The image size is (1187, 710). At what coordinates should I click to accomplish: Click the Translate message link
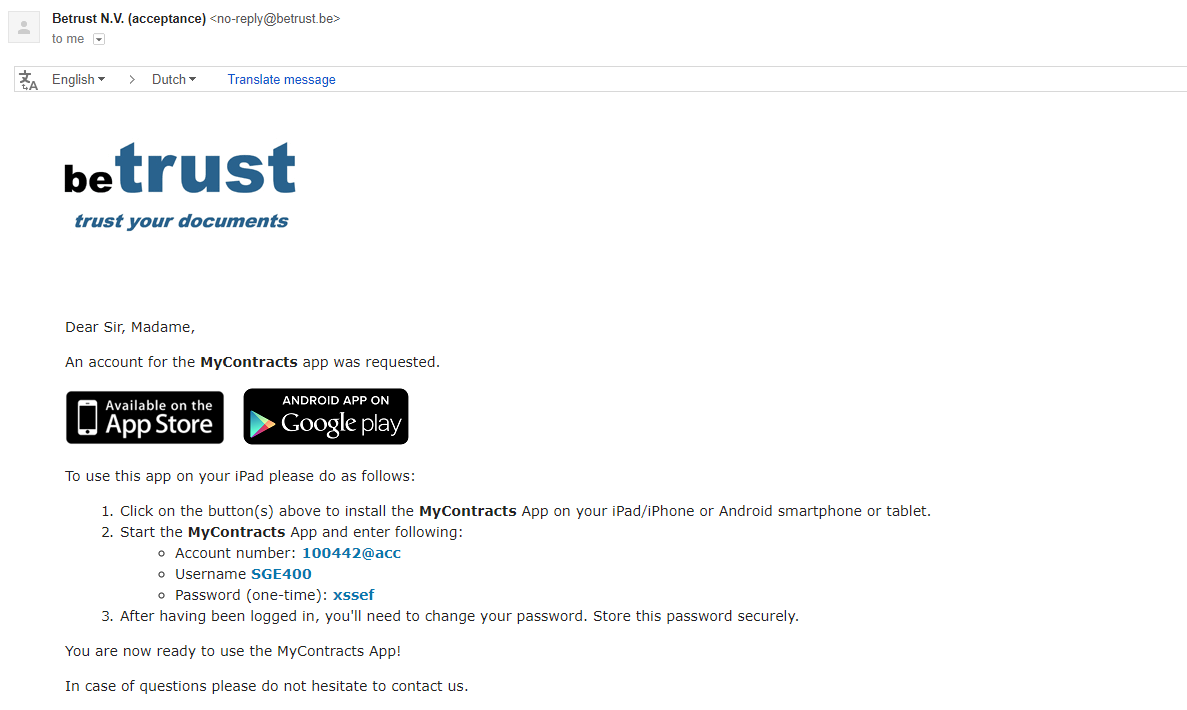coord(282,79)
